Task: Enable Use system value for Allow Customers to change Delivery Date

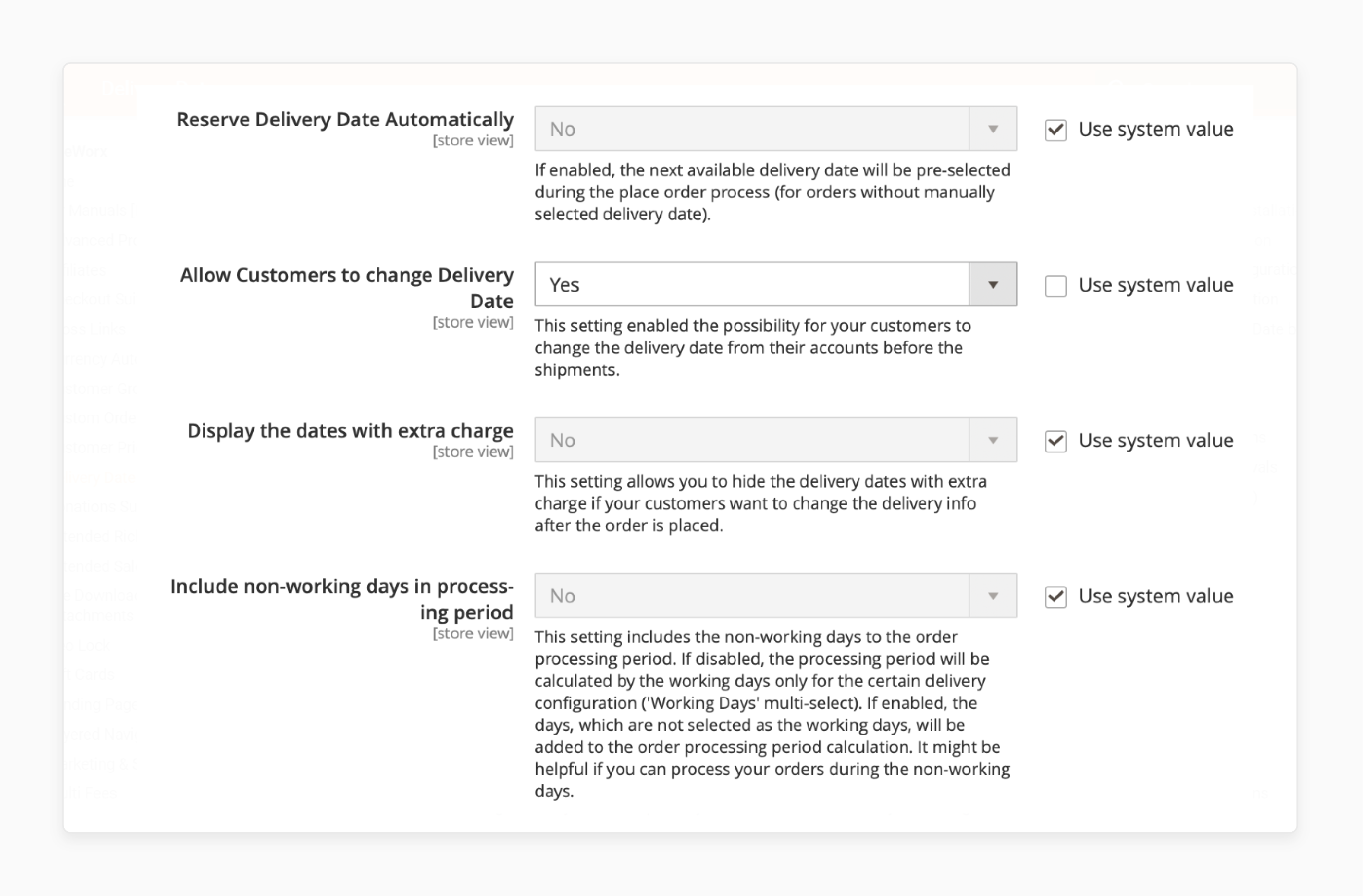Action: tap(1055, 286)
